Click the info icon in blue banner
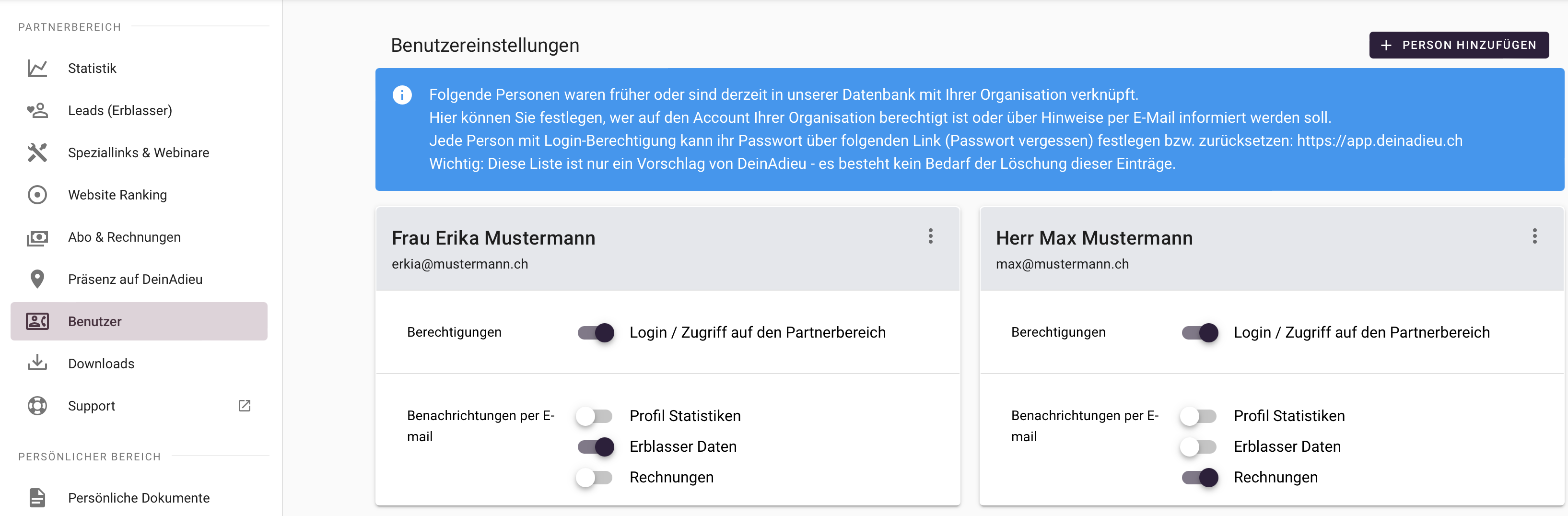 tap(402, 95)
